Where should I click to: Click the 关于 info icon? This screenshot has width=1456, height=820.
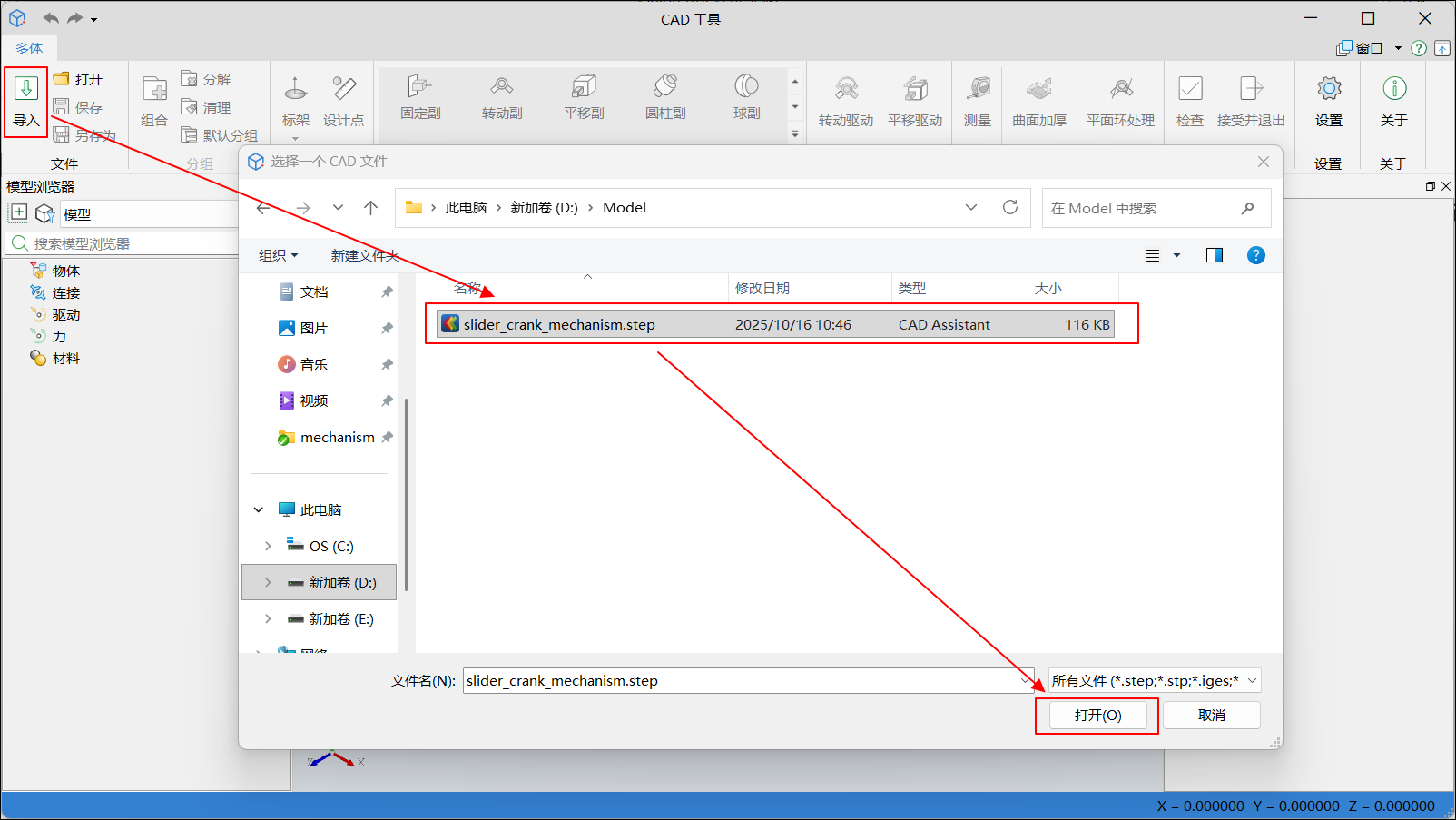pyautogui.click(x=1393, y=89)
